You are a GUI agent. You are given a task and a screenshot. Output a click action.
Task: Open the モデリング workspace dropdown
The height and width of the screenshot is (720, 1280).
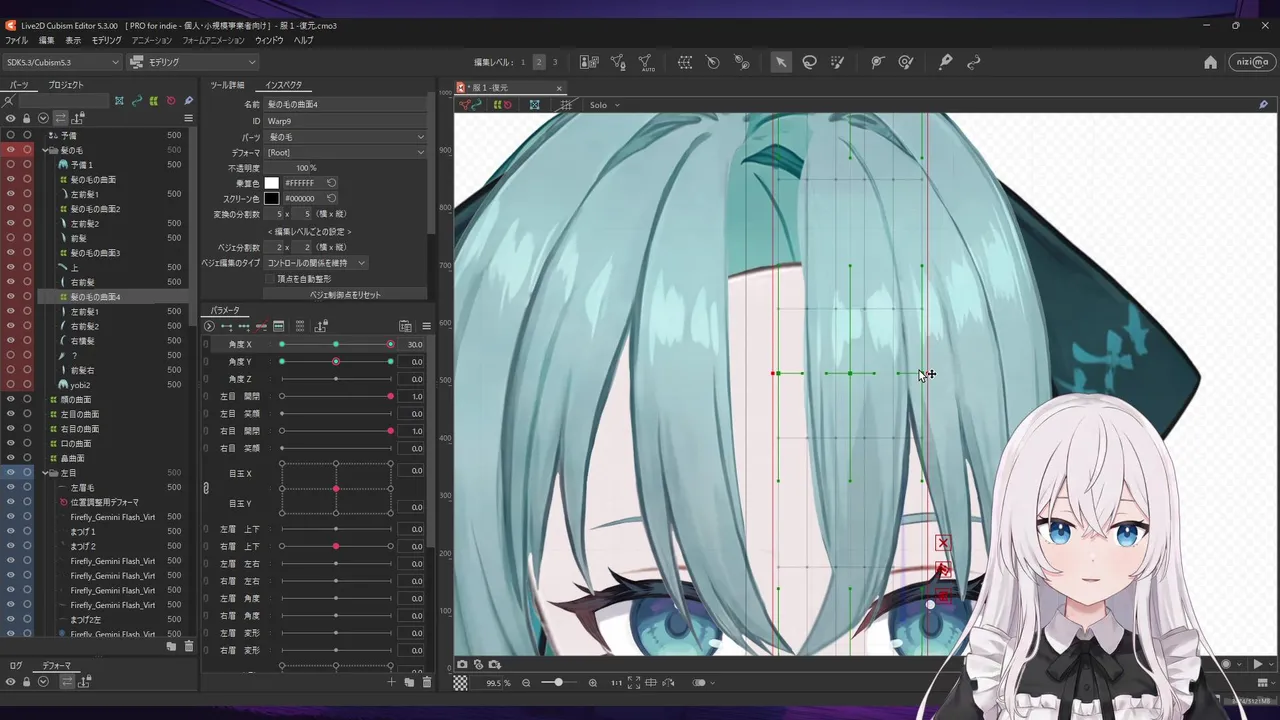coord(194,62)
